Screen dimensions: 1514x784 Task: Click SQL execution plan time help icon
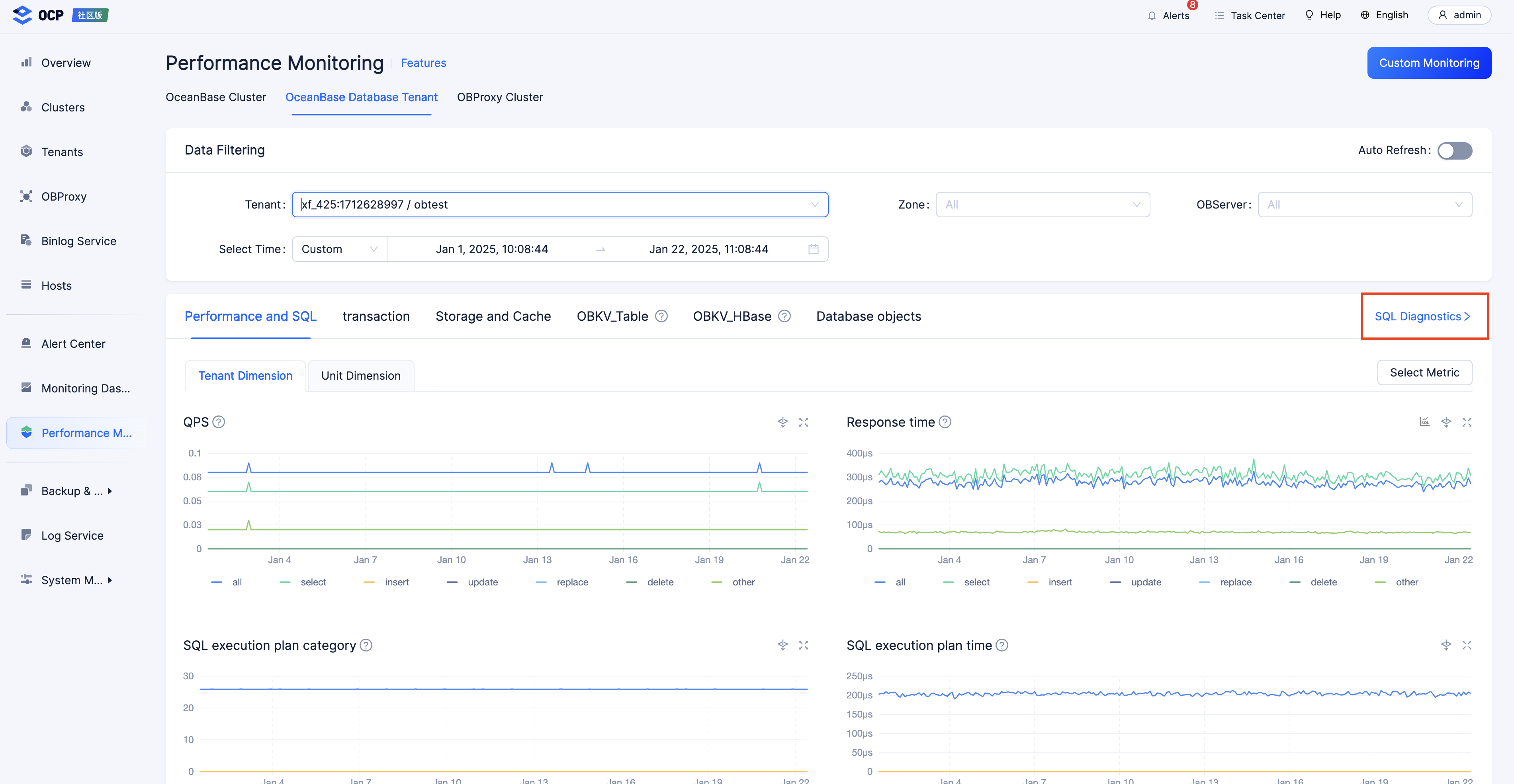pos(1002,645)
